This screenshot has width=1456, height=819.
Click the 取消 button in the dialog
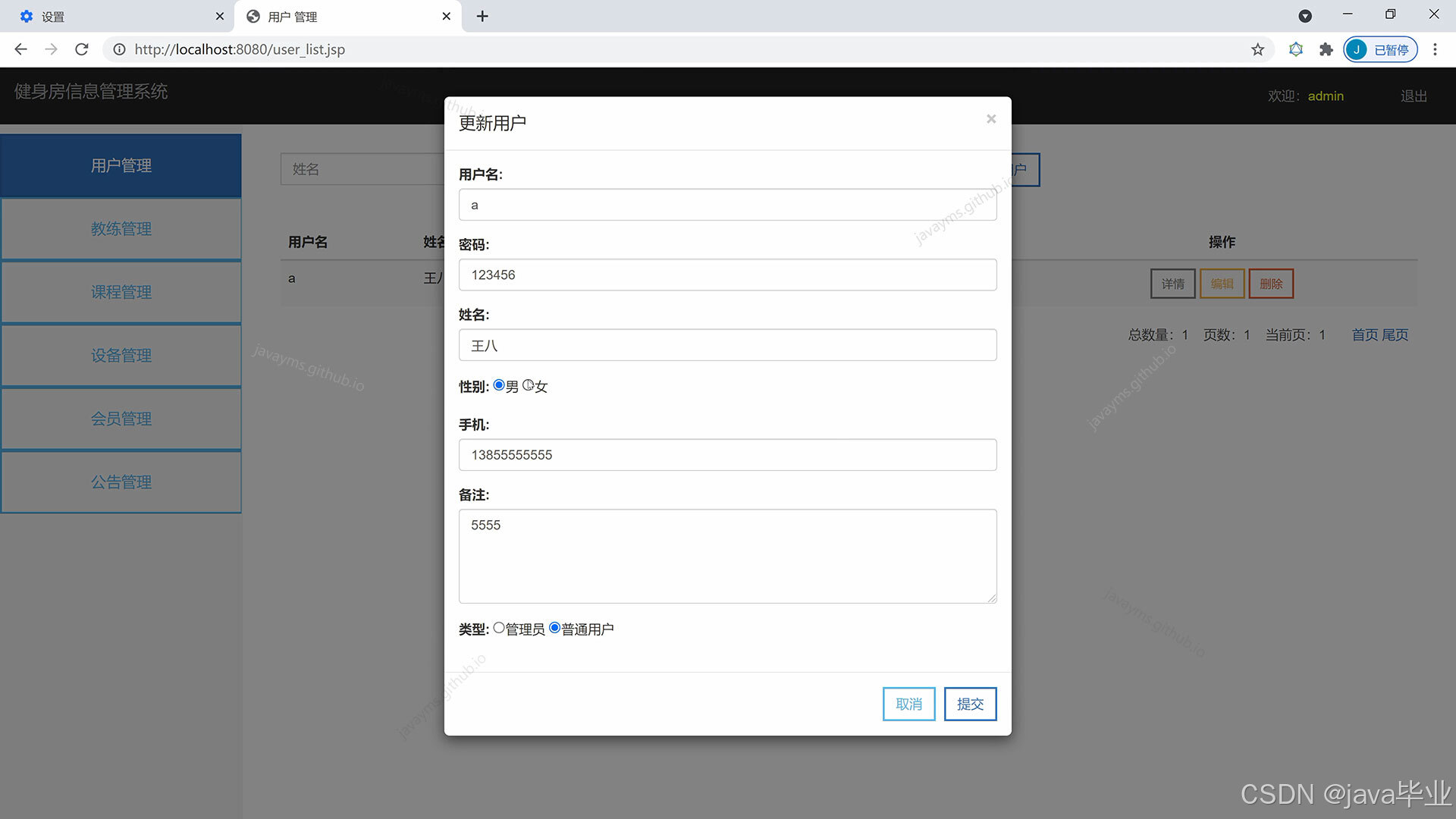[x=908, y=704]
